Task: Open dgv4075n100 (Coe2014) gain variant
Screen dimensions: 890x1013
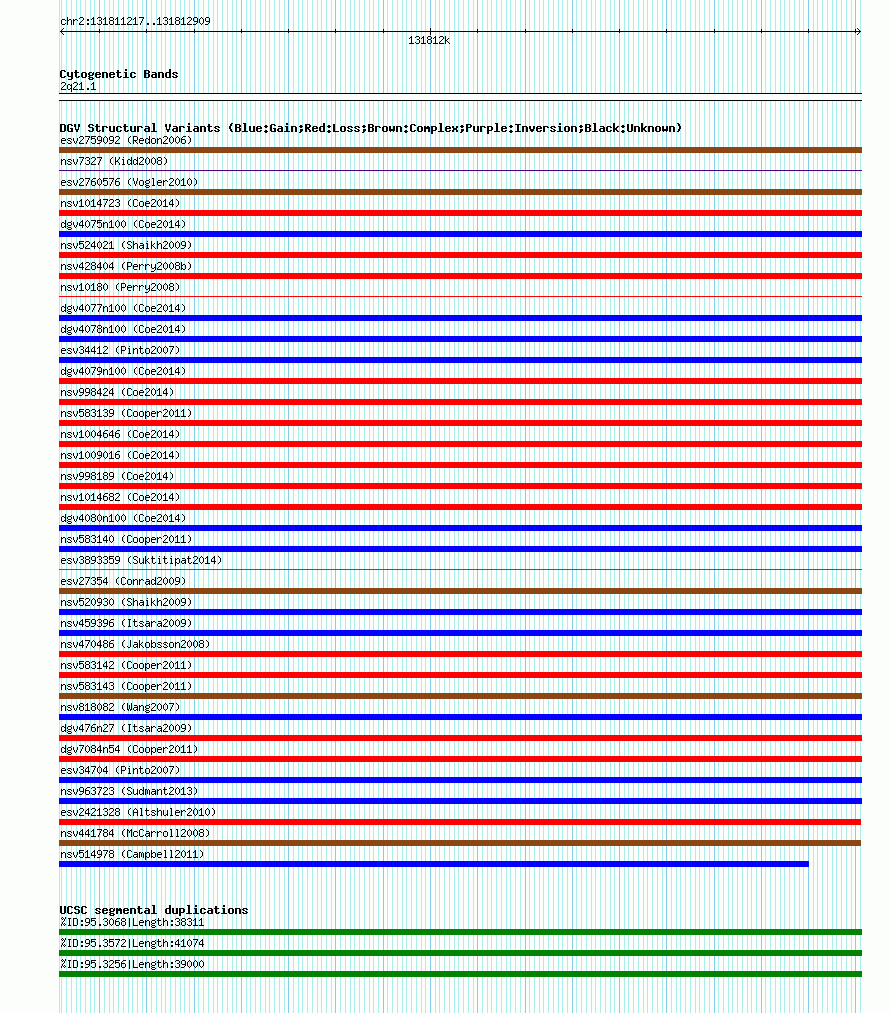Action: 123,224
